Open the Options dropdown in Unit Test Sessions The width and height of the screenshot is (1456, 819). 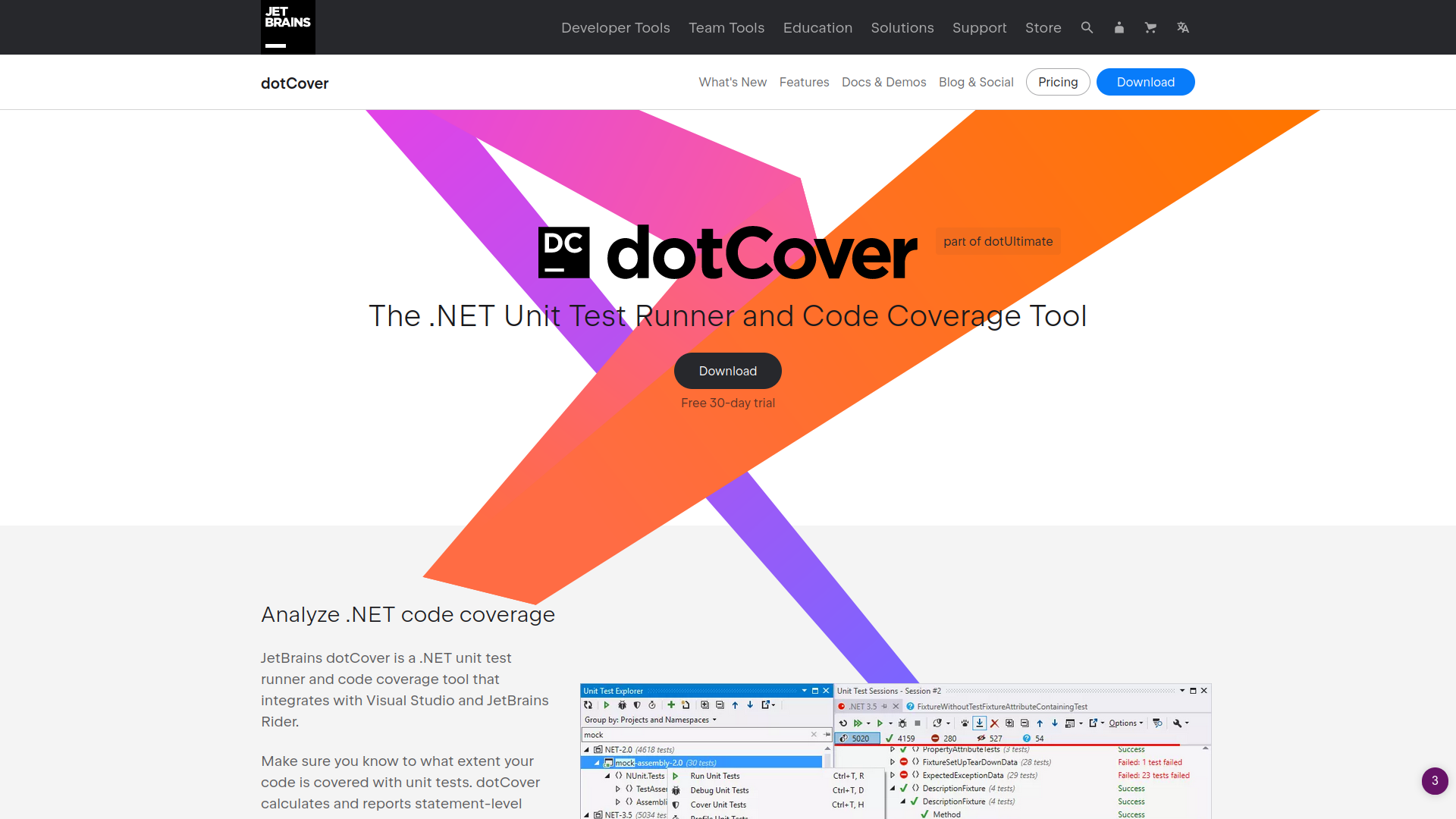(1124, 723)
